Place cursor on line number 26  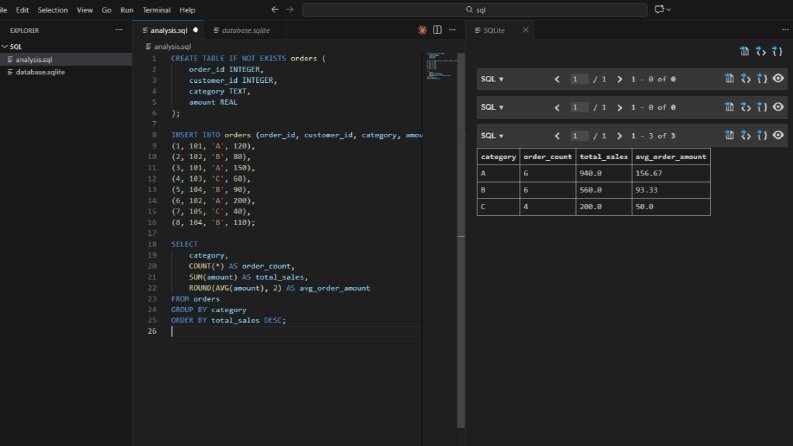pyautogui.click(x=152, y=331)
